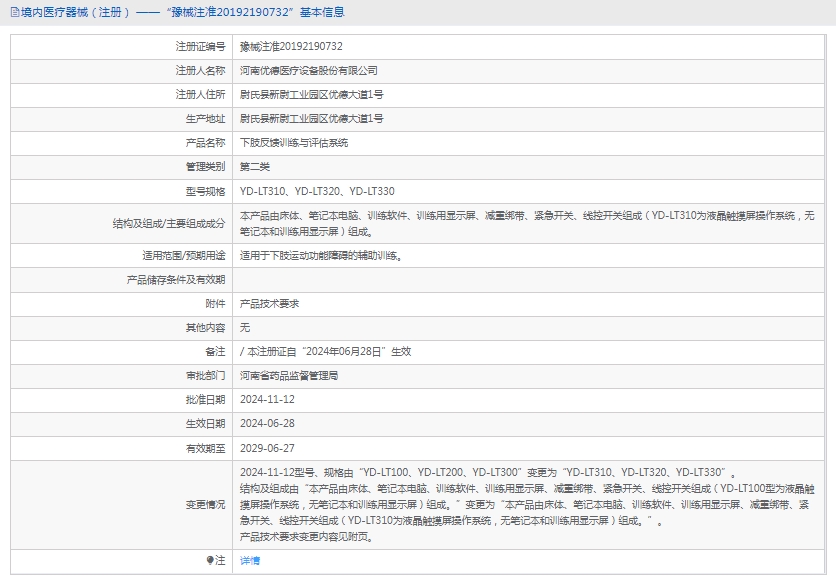Click approval department 河南省药品监督管理局
Image resolution: width=836 pixels, height=580 pixels.
[x=289, y=376]
